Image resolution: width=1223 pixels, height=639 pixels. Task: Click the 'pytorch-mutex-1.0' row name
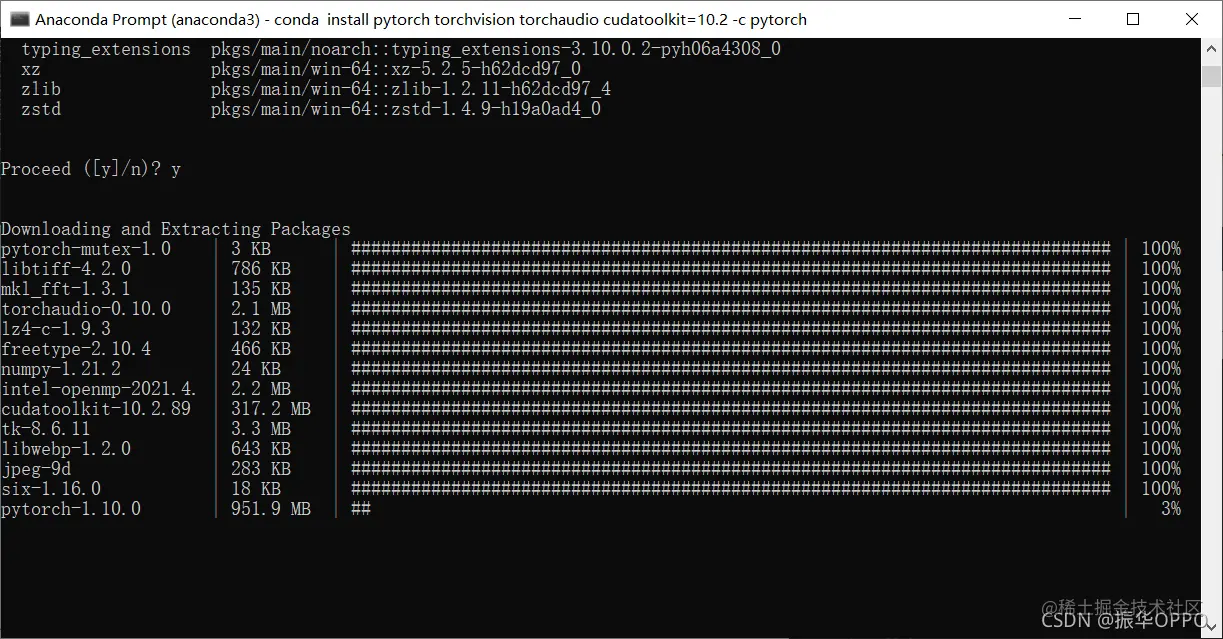[86, 249]
